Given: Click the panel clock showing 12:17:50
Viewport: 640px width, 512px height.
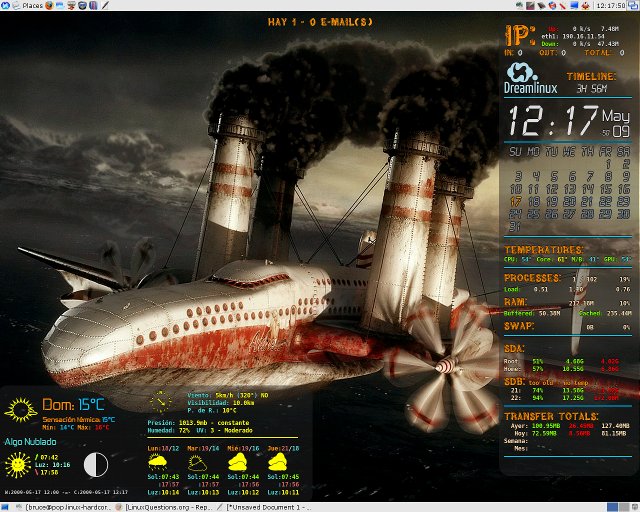Looking at the screenshot, I should point(611,6).
